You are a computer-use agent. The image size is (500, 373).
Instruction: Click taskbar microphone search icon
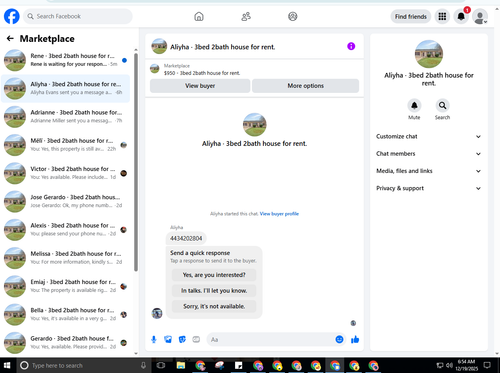pyautogui.click(x=143, y=365)
